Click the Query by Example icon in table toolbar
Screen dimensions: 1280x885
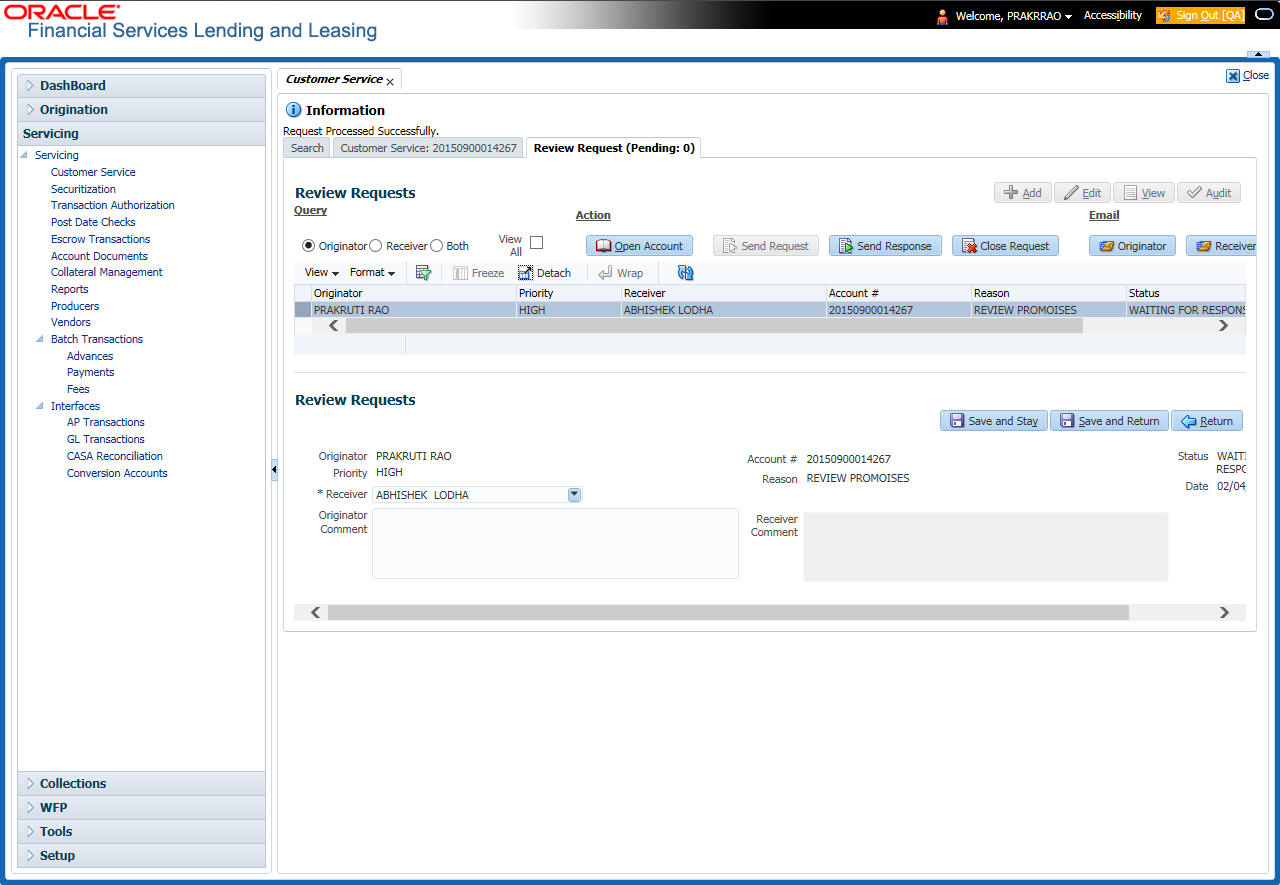(423, 272)
